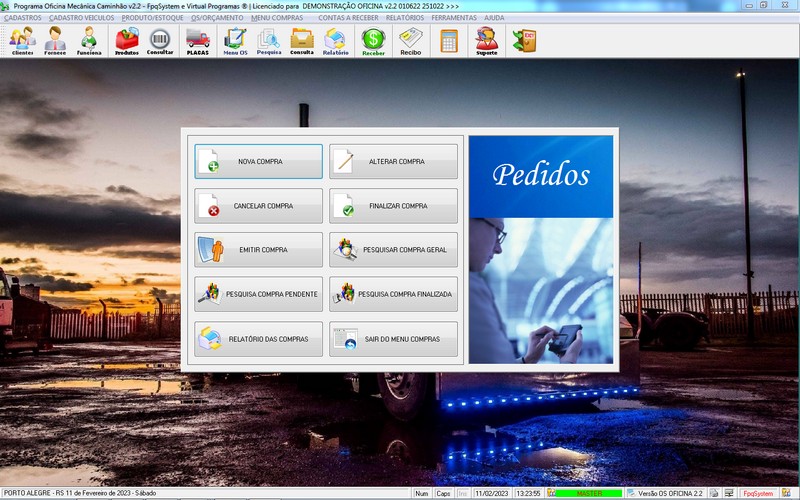The height and width of the screenshot is (500, 800).
Task: Click the date 11/02/2023 in status bar
Action: [x=492, y=493]
